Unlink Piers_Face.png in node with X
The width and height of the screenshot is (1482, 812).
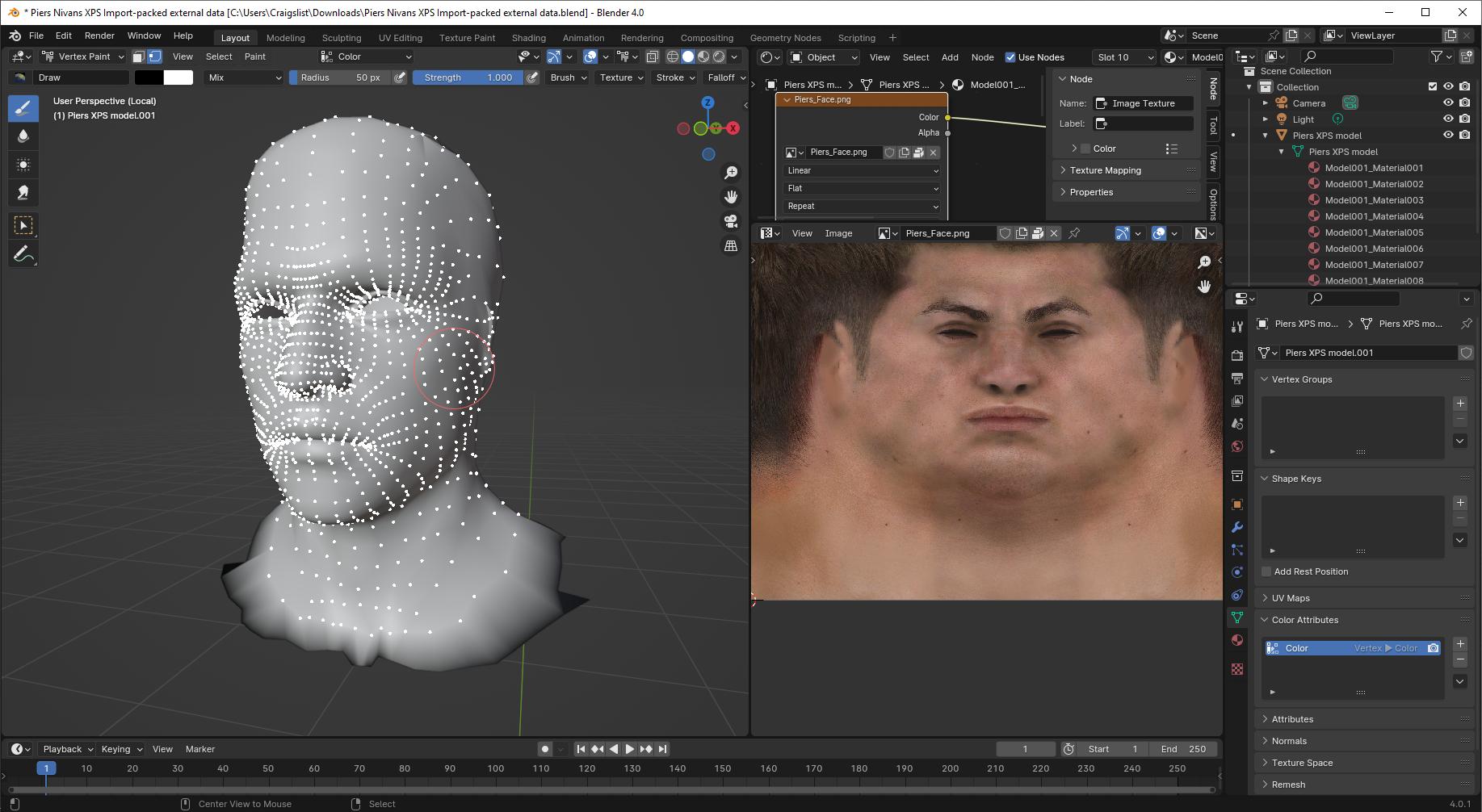click(x=933, y=153)
